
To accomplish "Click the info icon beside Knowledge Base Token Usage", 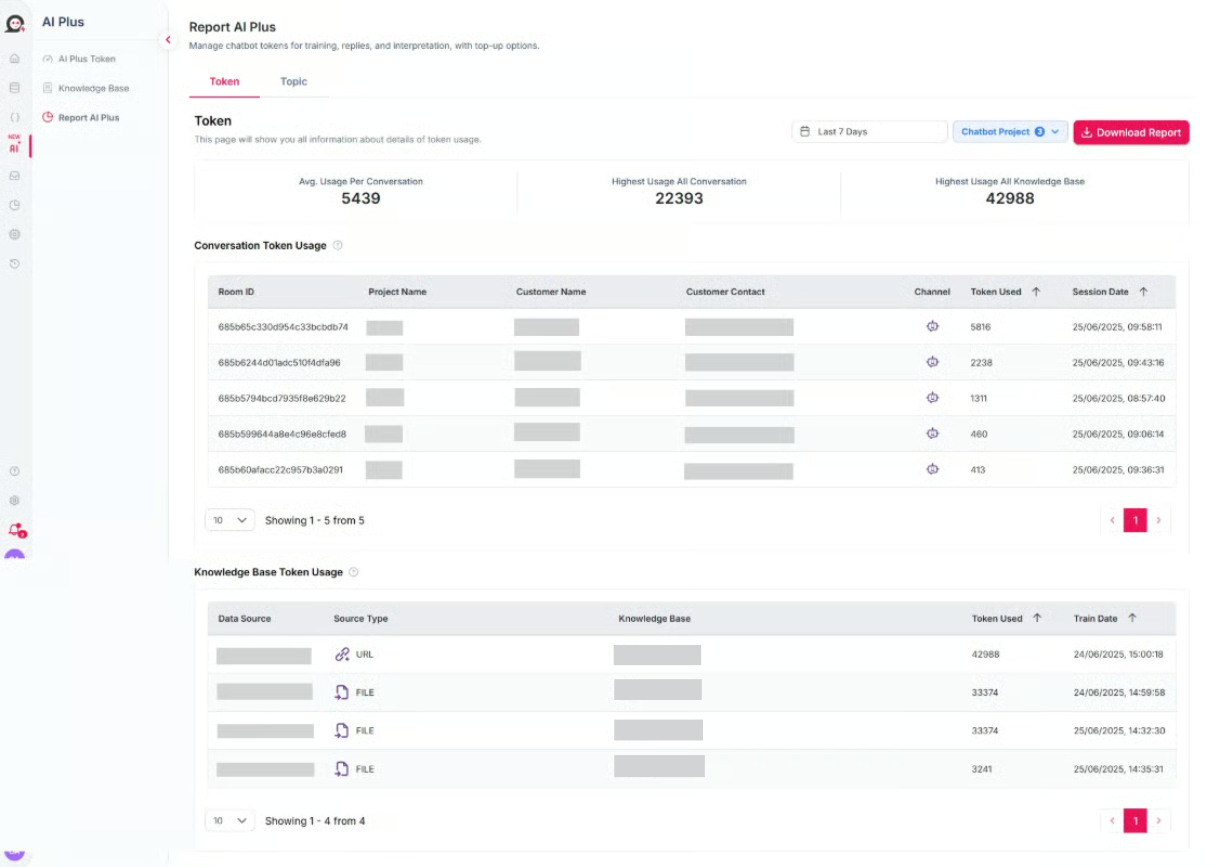I will click(x=353, y=572).
